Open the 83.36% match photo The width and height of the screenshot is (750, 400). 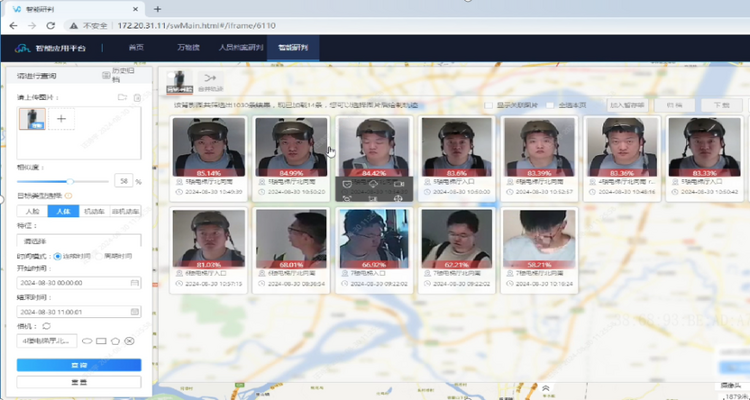tap(622, 147)
